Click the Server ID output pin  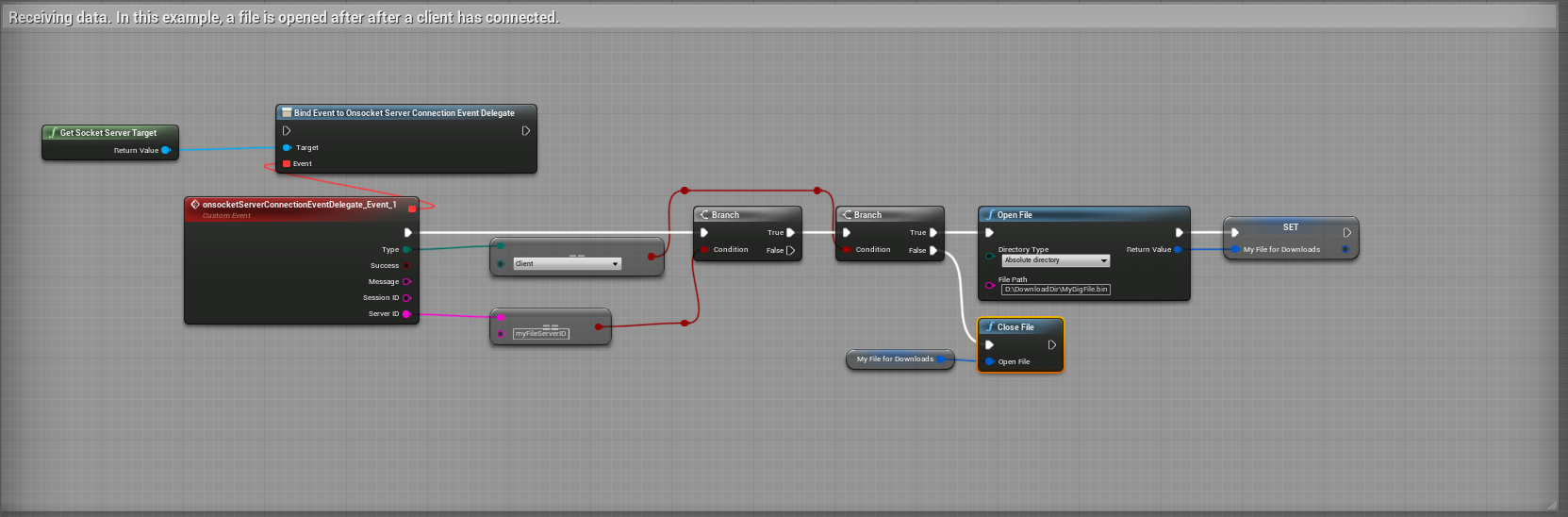click(x=406, y=314)
